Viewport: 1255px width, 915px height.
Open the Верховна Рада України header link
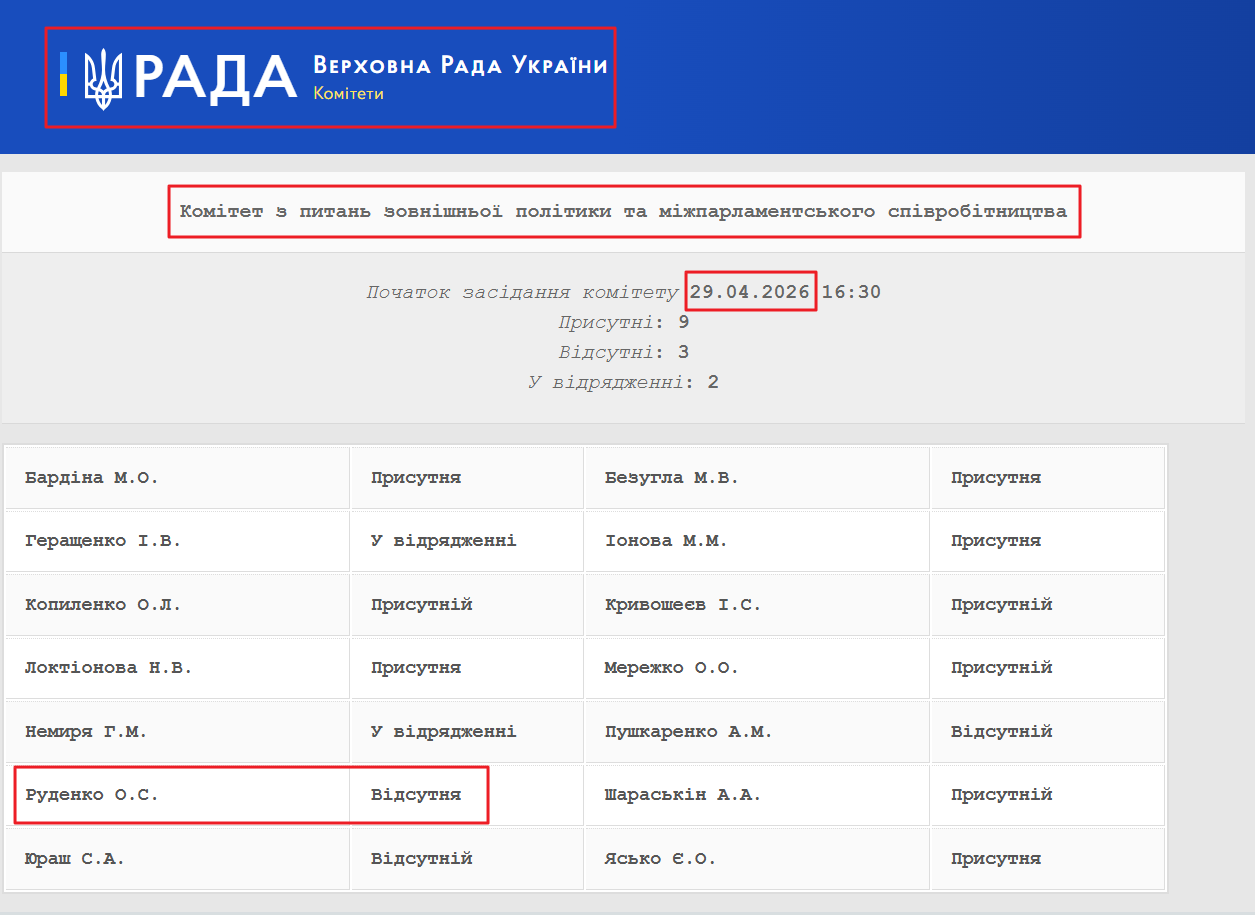(460, 66)
